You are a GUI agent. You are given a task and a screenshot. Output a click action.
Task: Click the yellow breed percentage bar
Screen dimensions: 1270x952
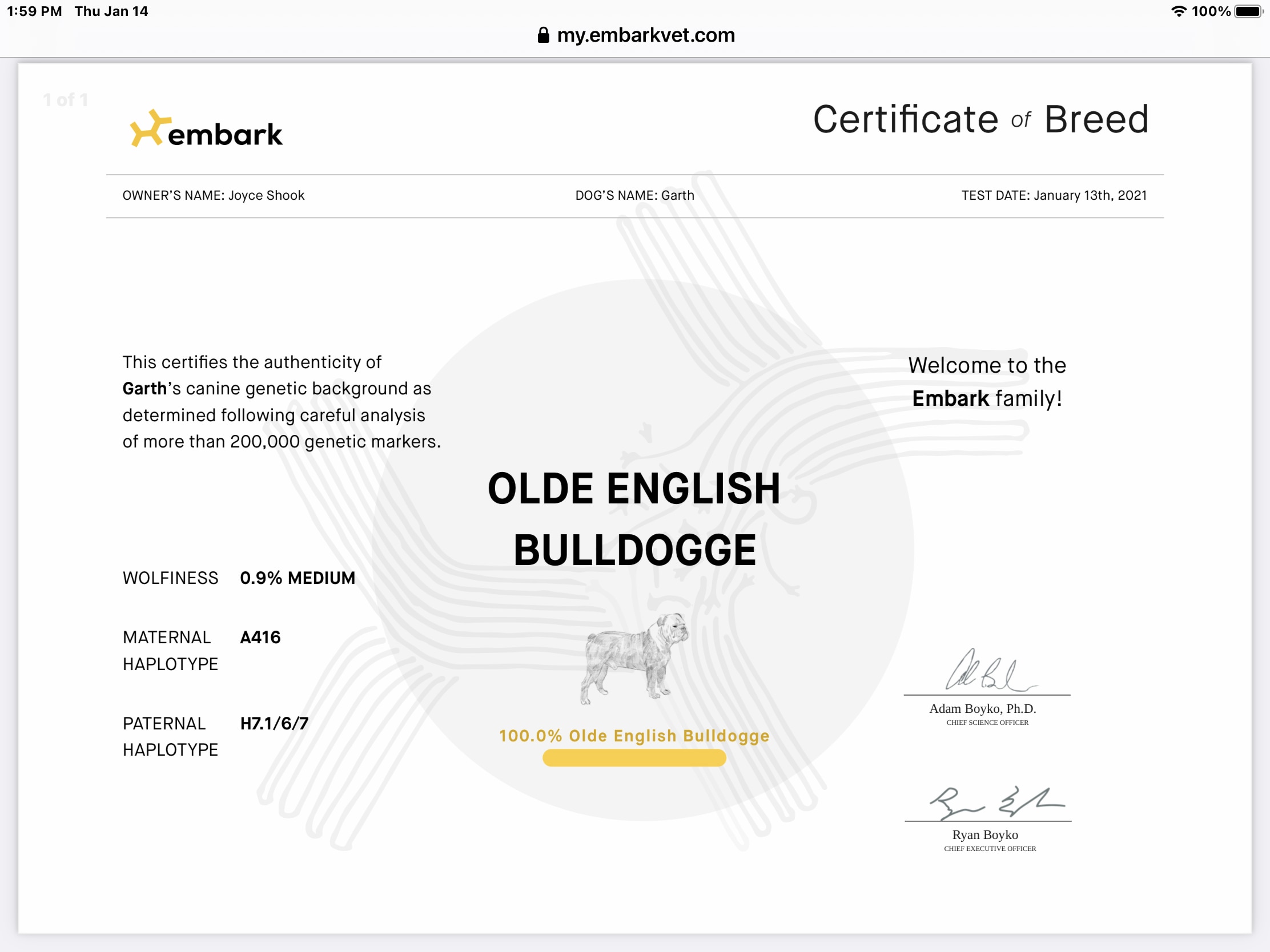pos(634,758)
